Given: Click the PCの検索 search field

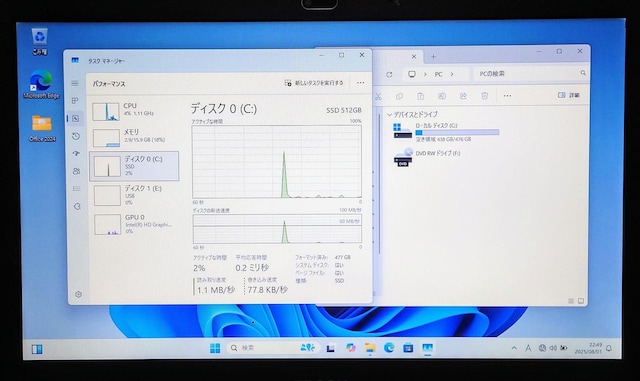Looking at the screenshot, I should 531,74.
